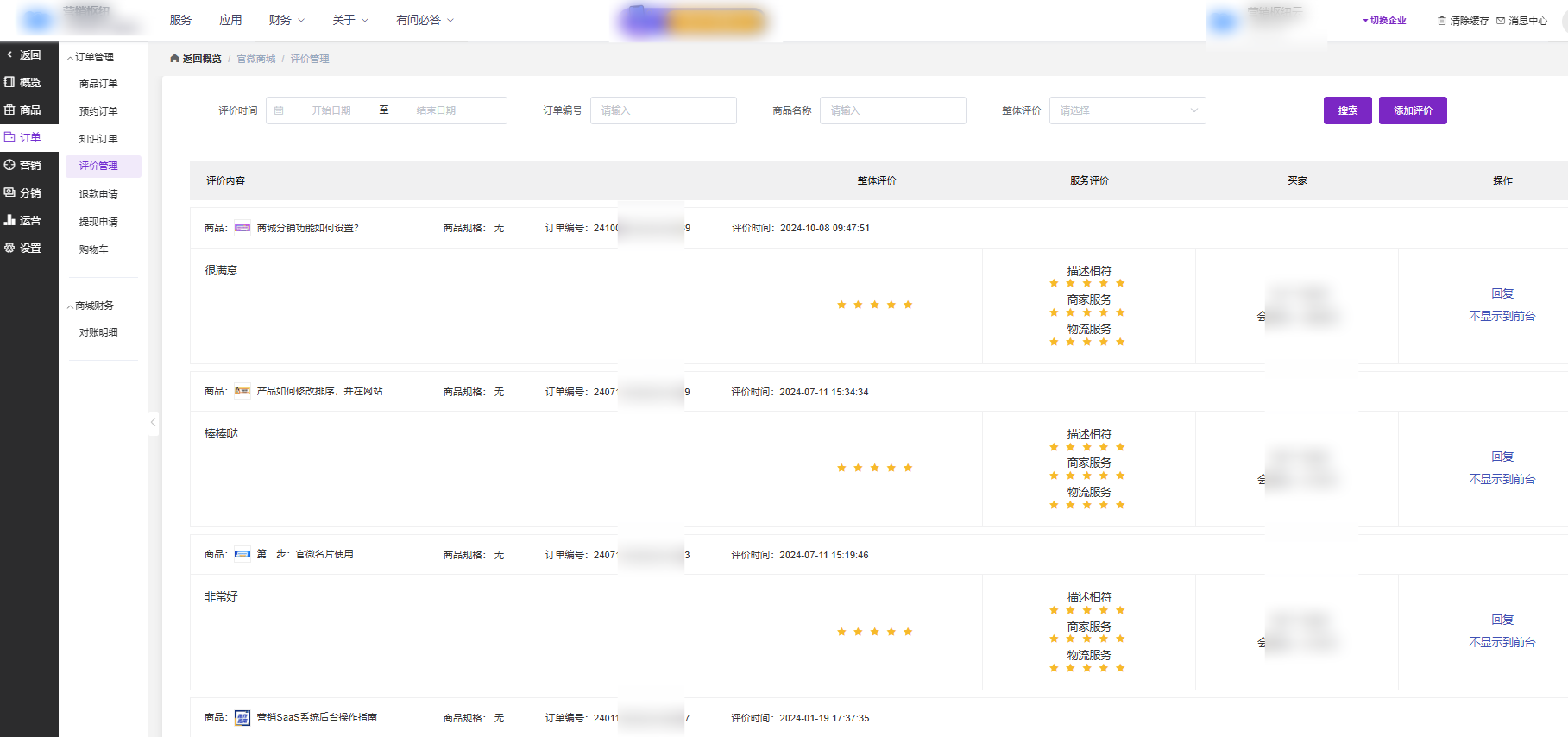
Task: Collapse the submenu panel handle
Action: tap(153, 422)
